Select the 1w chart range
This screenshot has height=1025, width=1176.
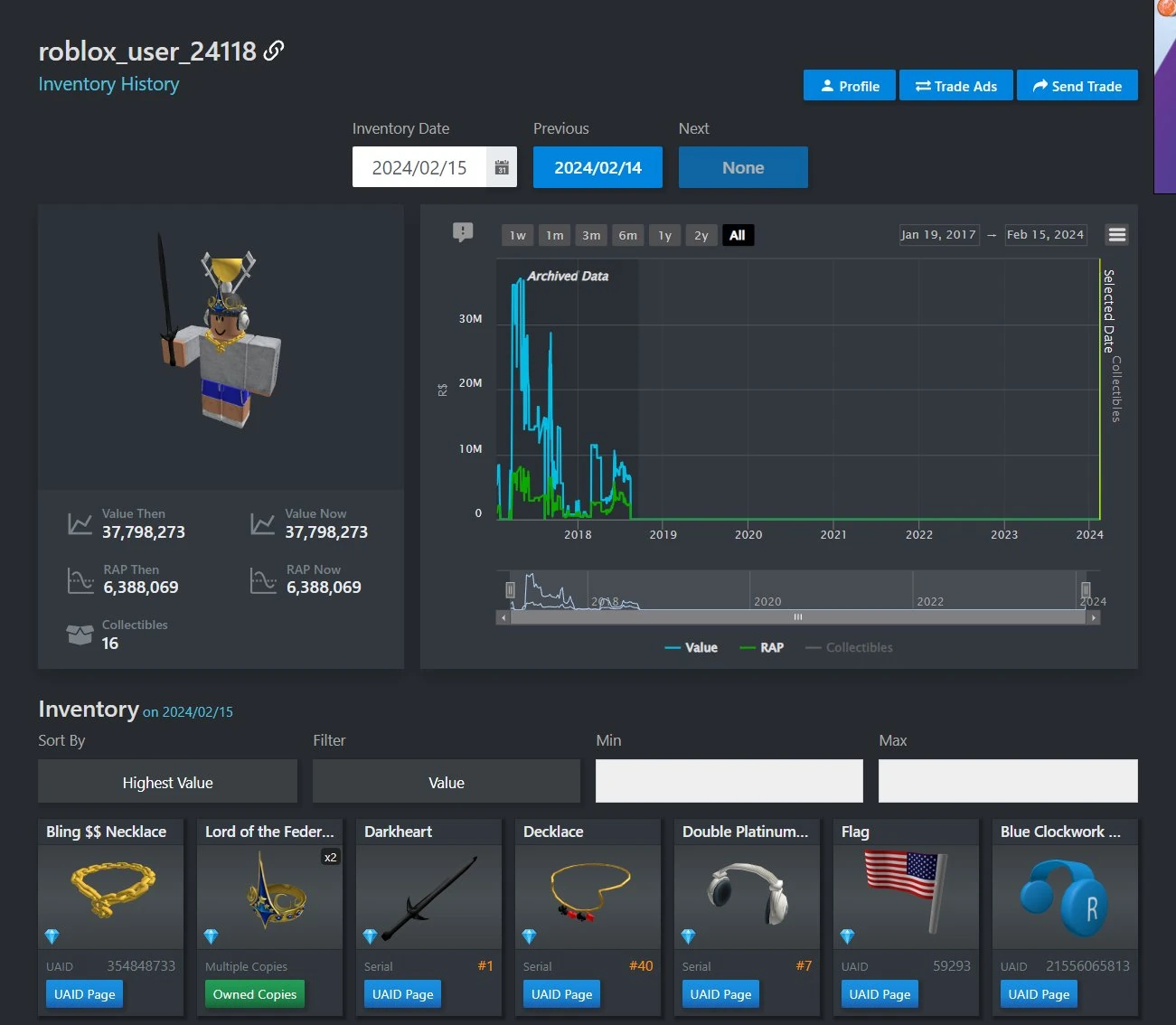click(x=518, y=235)
